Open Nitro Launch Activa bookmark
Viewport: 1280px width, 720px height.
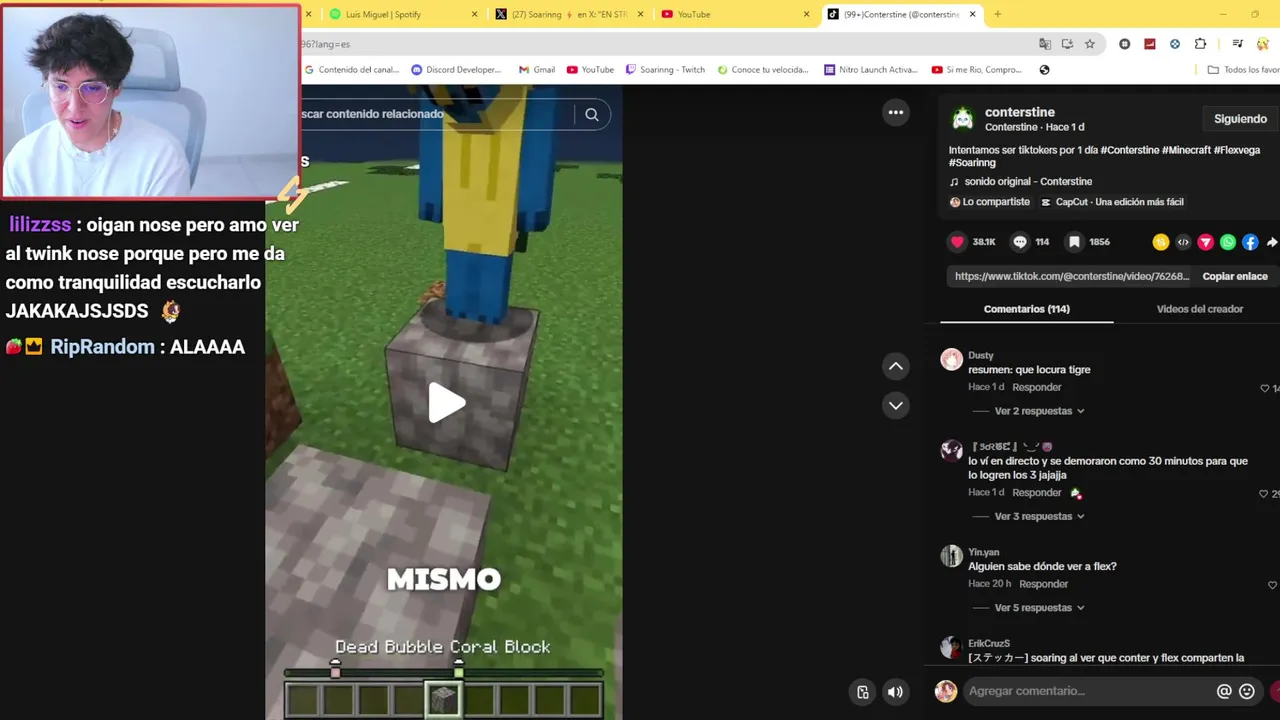[x=870, y=70]
